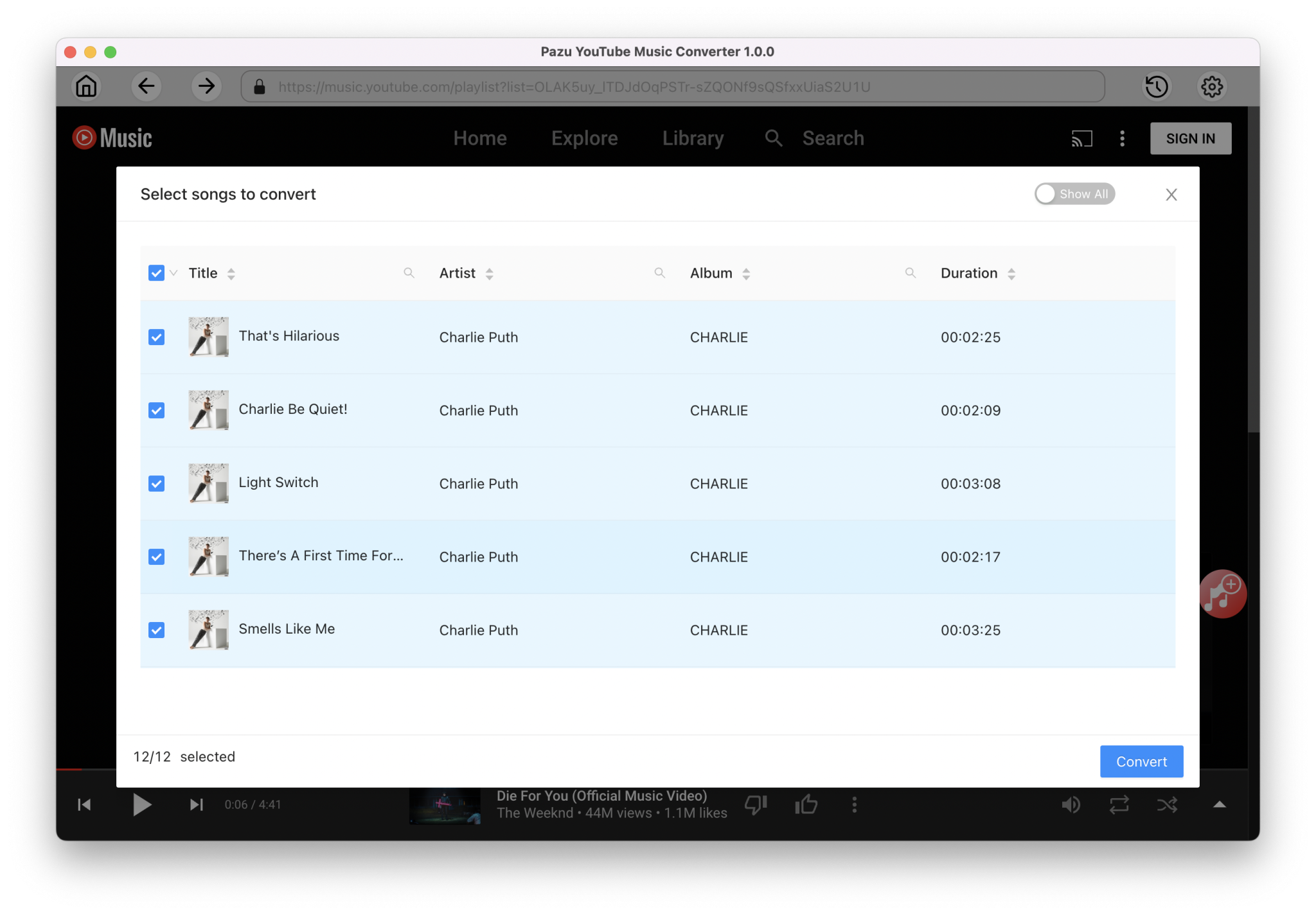Screen dimensions: 1316x915
Task: Toggle the Show All switch
Action: (x=1074, y=193)
